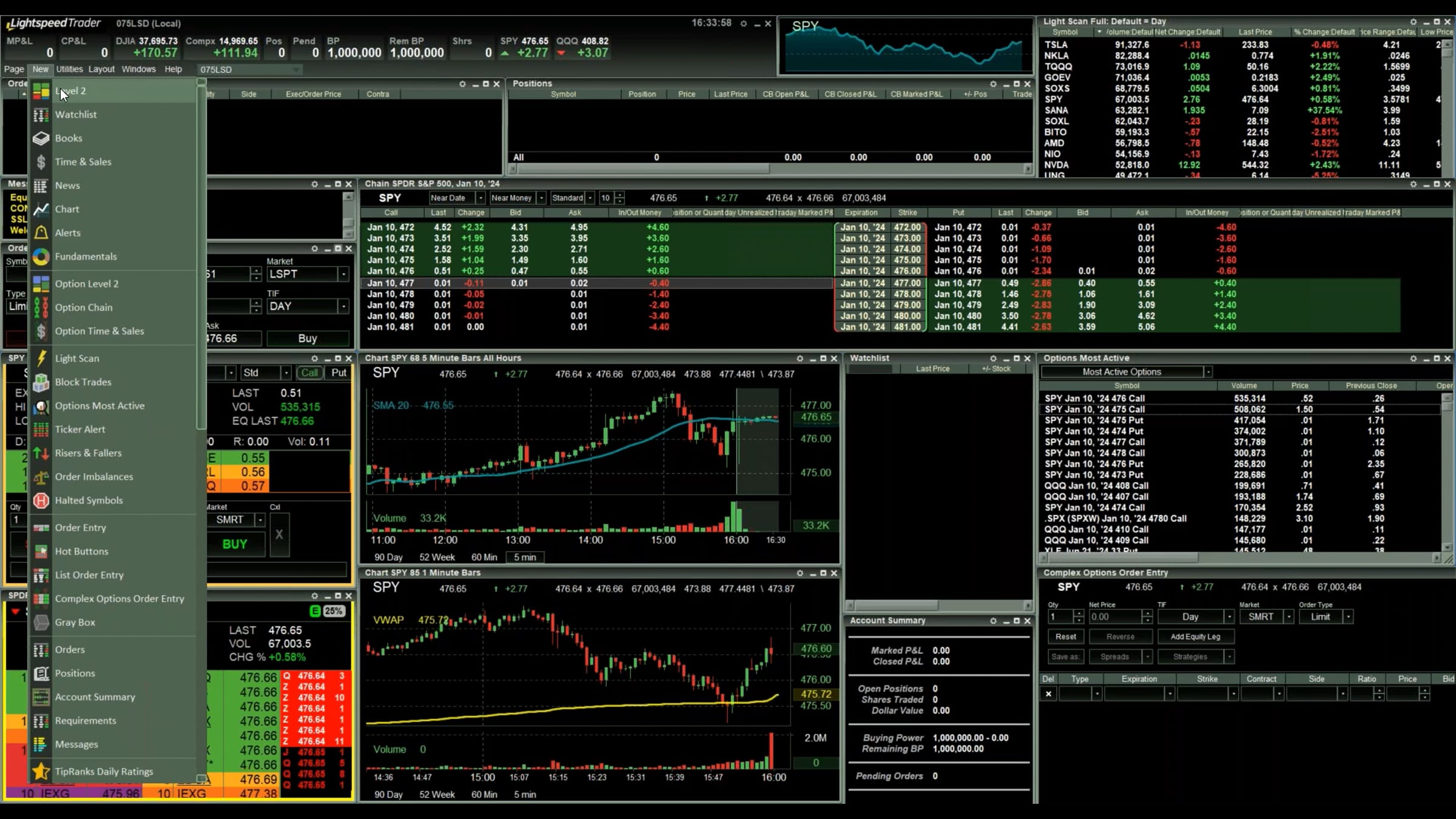Click the Halted Symbols icon
1456x819 pixels.
[x=41, y=500]
